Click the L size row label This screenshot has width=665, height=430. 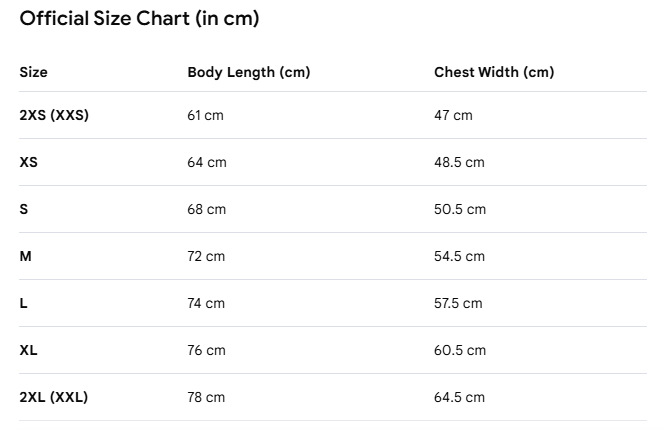(x=23, y=303)
